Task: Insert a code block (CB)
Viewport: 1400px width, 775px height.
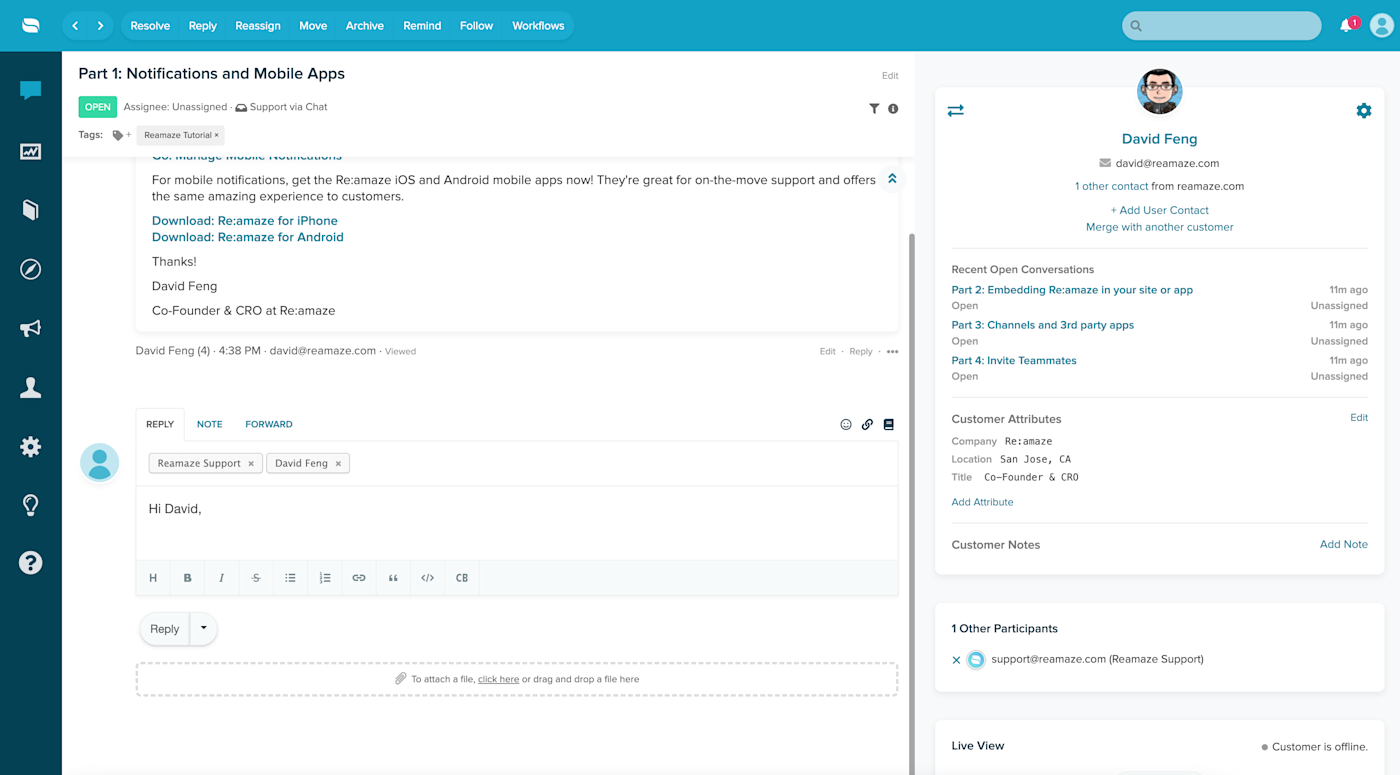Action: 462,578
